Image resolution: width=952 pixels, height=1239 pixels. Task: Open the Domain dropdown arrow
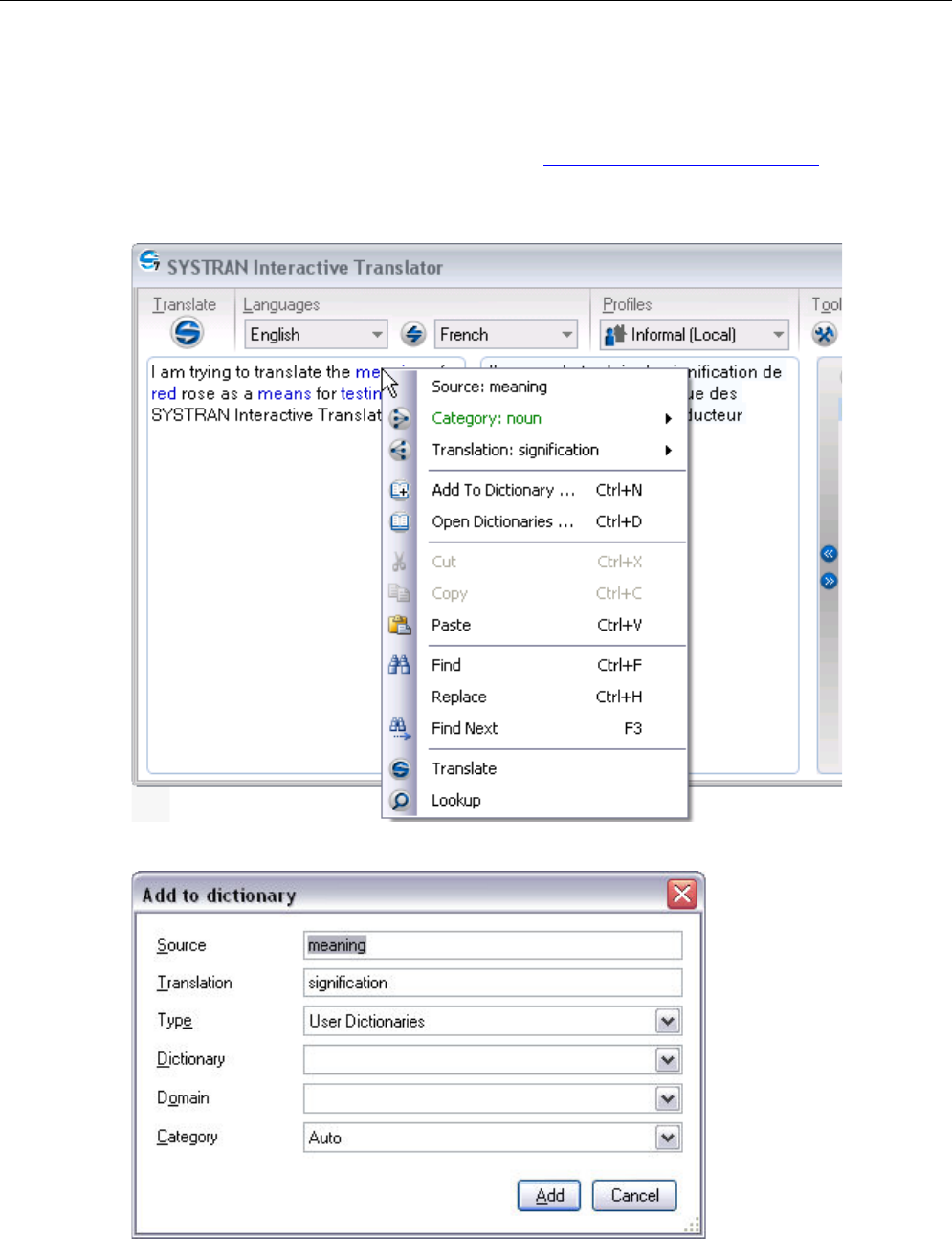tap(668, 1099)
